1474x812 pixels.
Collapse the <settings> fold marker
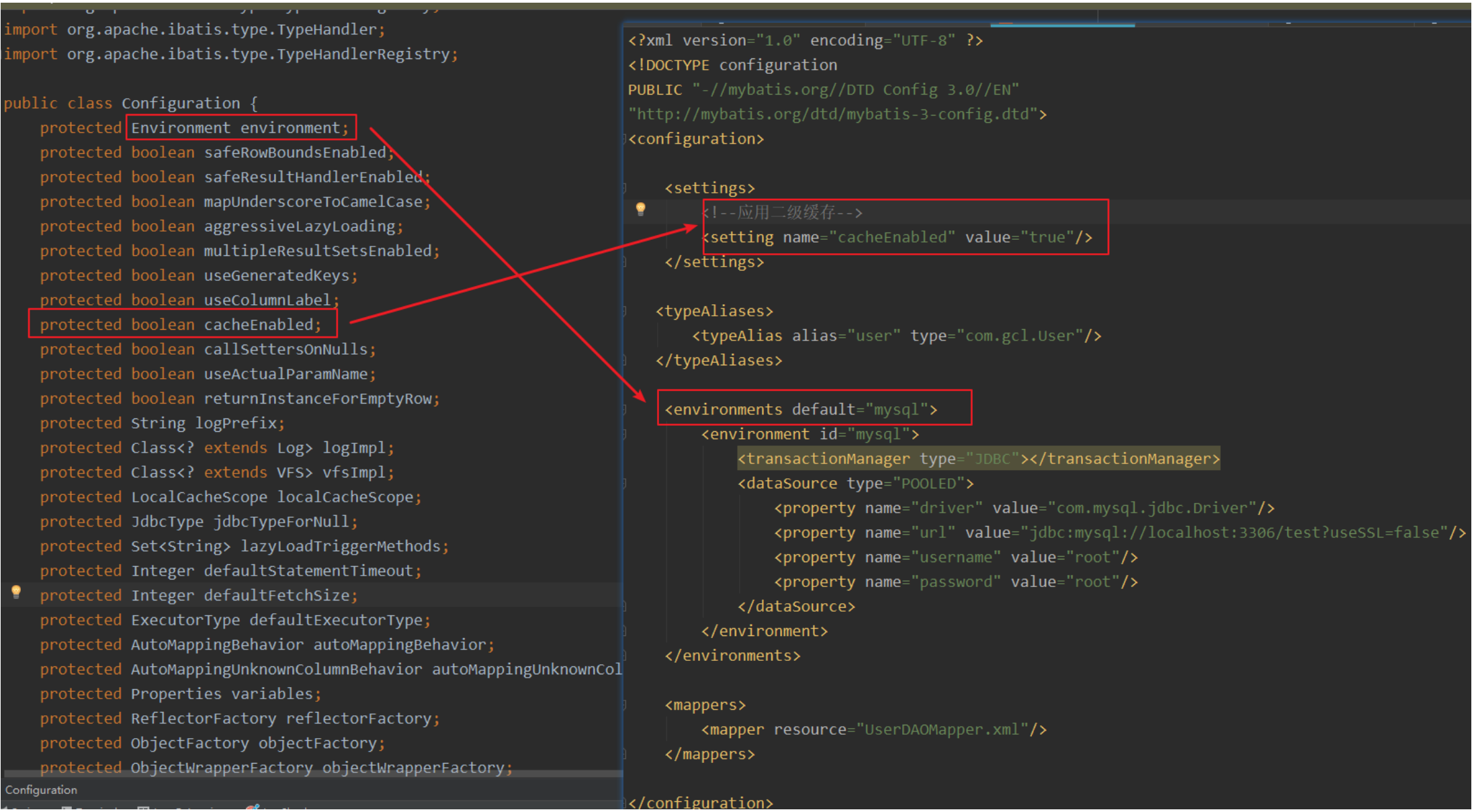click(x=625, y=188)
